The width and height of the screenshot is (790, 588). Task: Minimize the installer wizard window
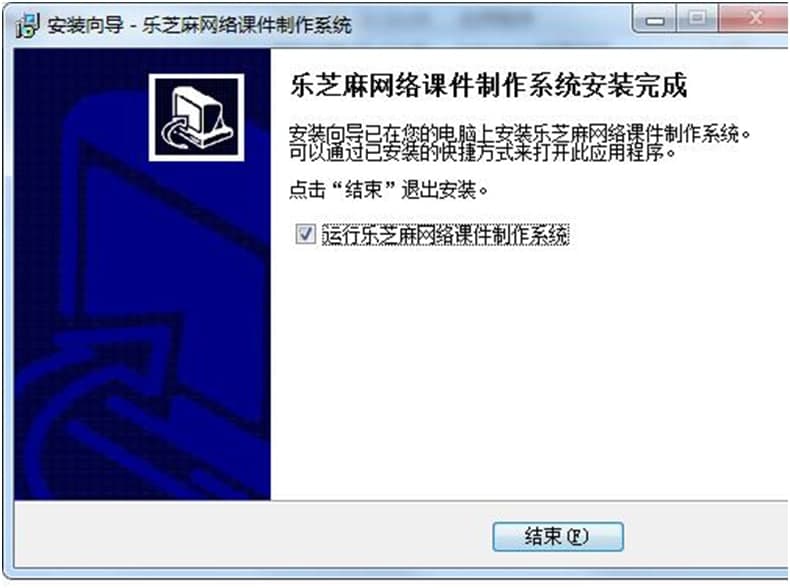pos(655,20)
